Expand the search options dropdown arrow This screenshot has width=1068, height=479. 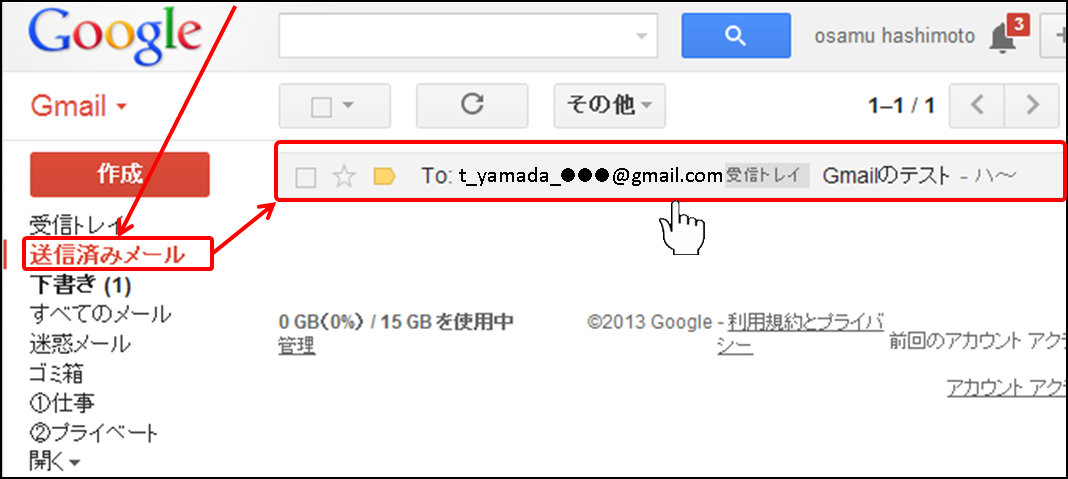click(641, 36)
